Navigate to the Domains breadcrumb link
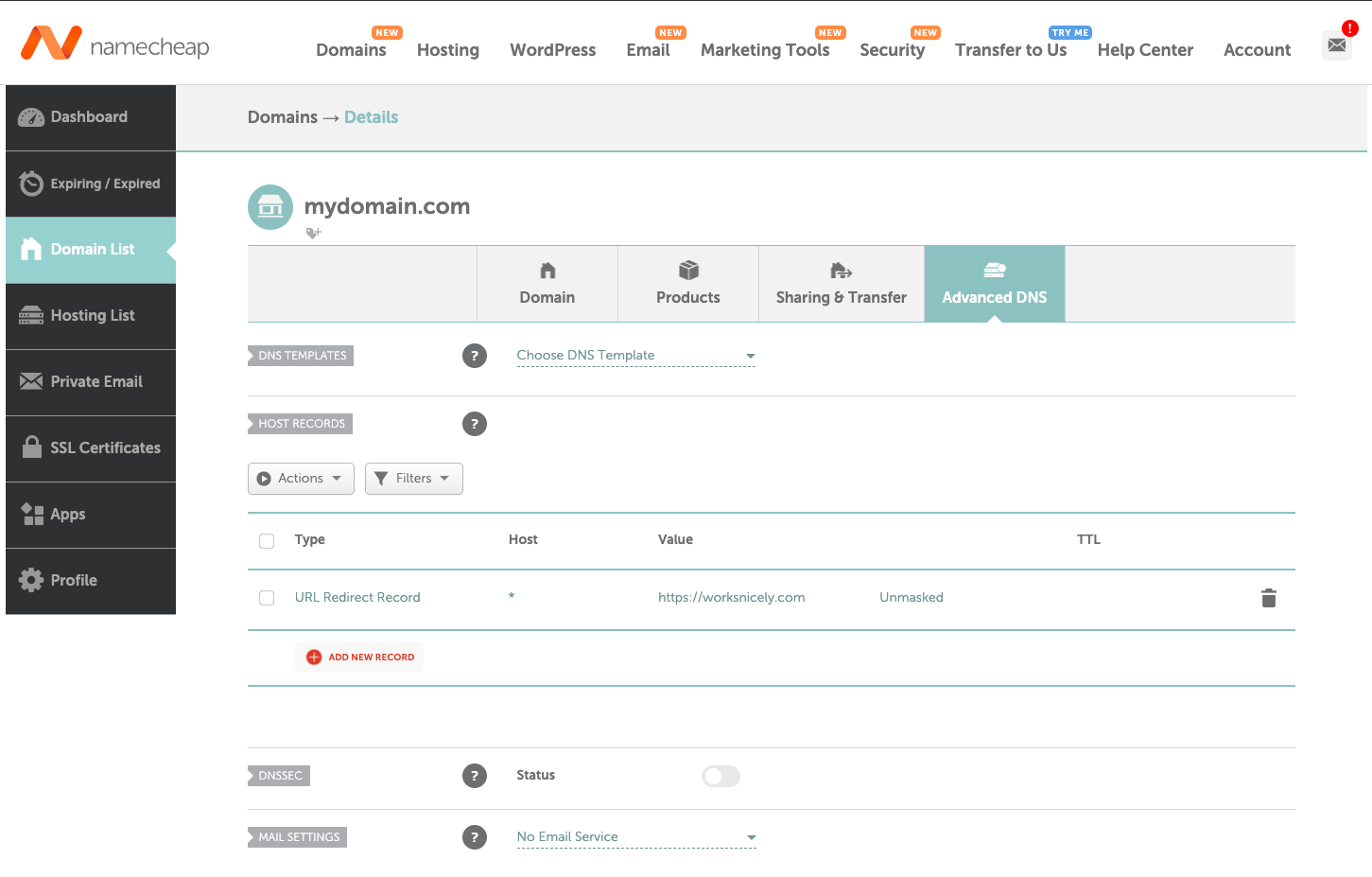Screen dimensions: 1372x877 click(282, 116)
